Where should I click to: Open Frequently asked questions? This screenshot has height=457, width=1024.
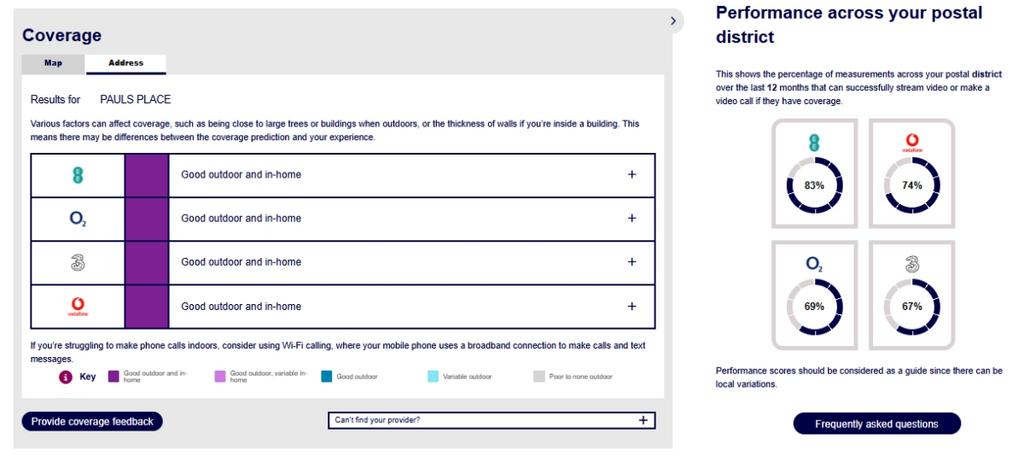pos(876,424)
